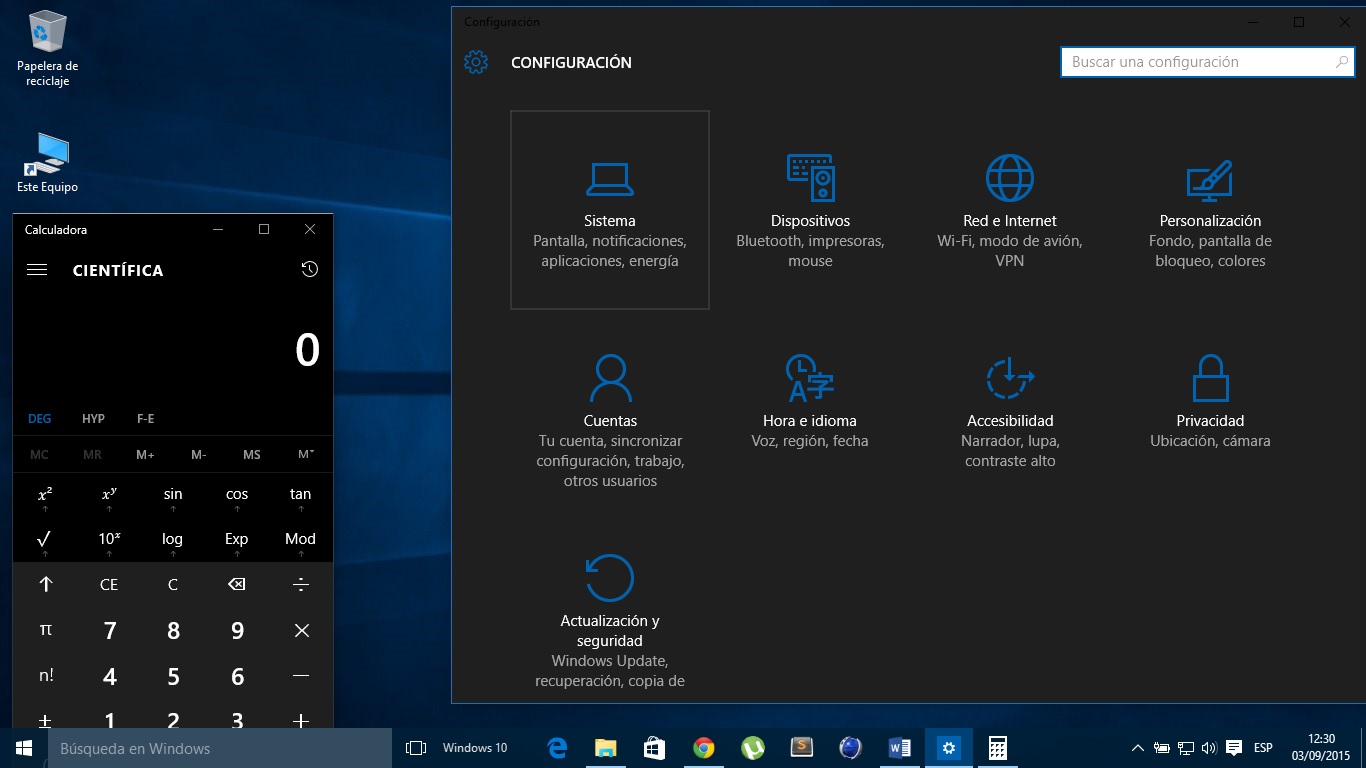Open the Calculadora navigation menu

(37, 269)
